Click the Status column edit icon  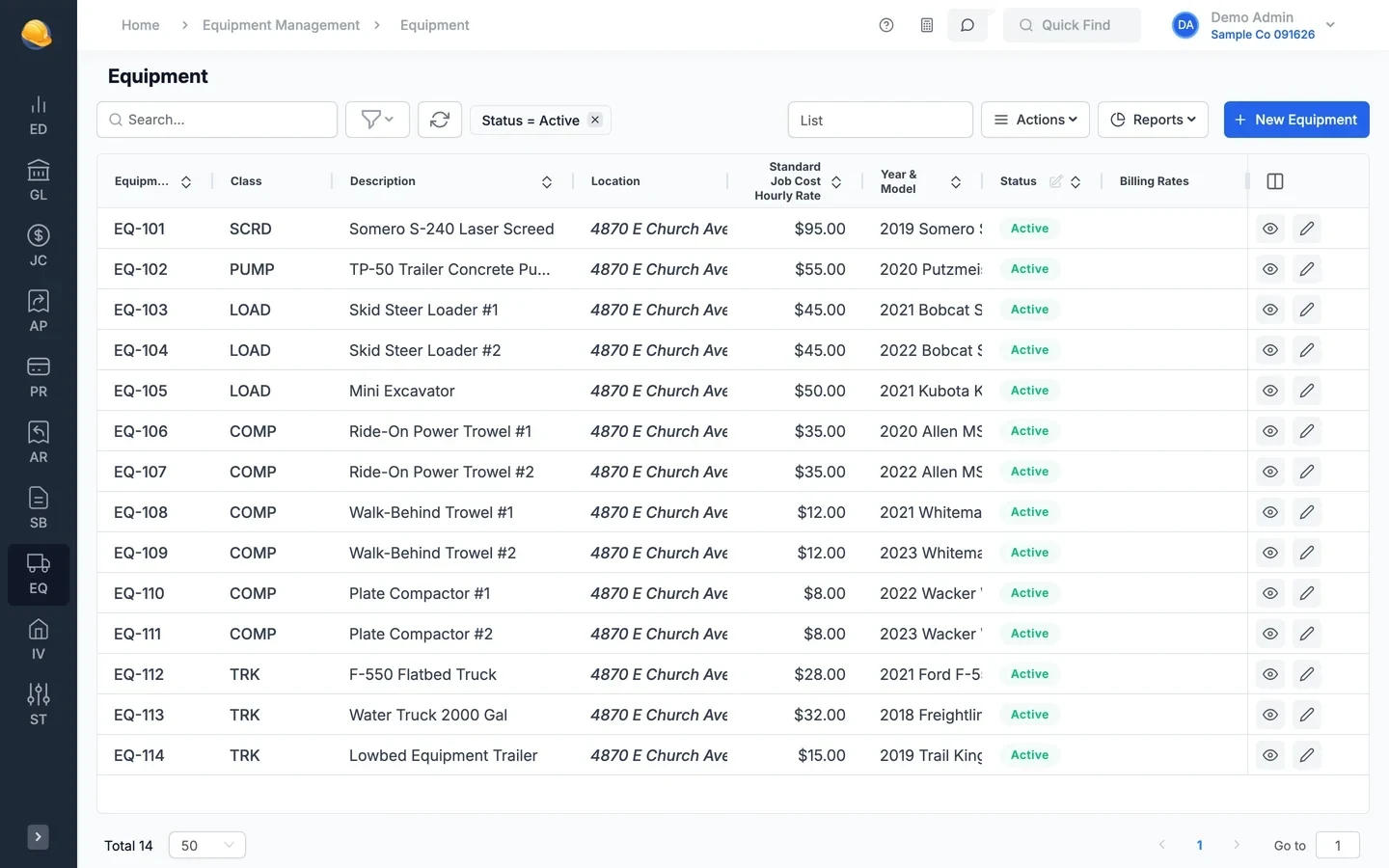click(x=1056, y=181)
